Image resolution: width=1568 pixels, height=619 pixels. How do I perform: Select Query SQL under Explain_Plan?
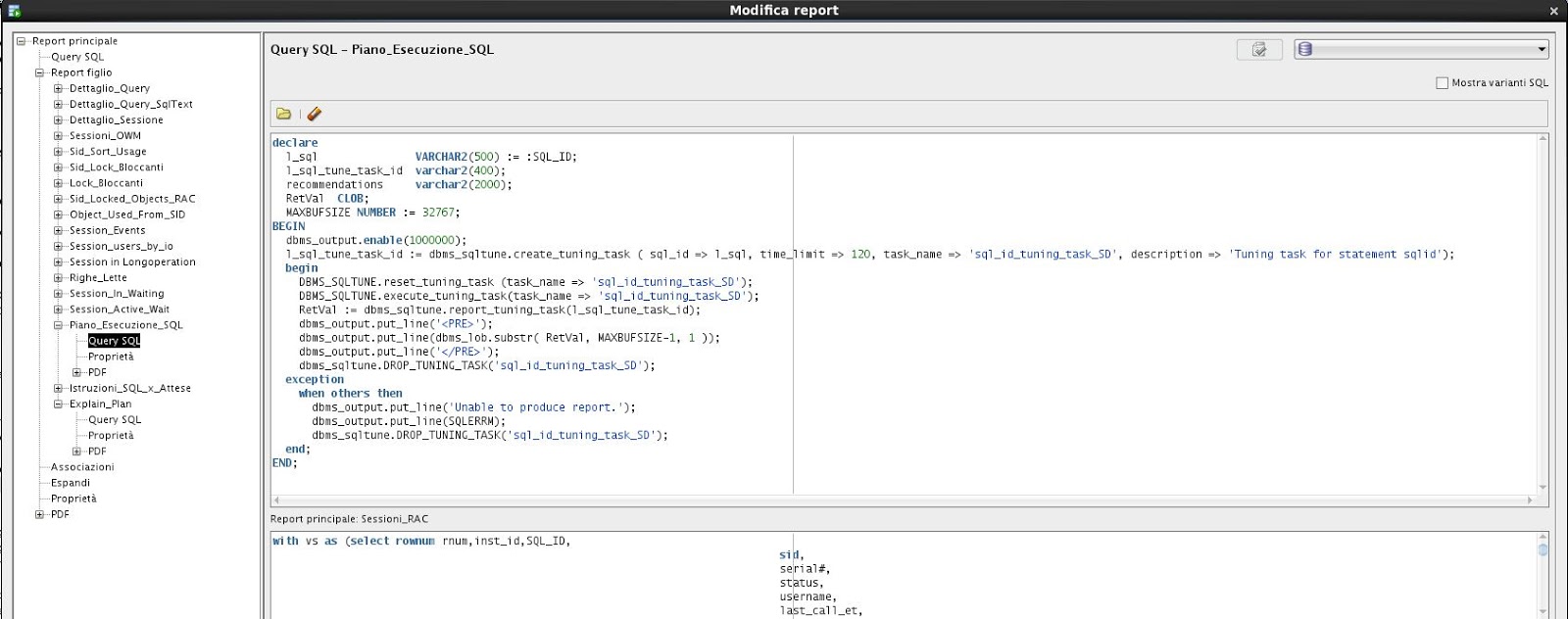tap(115, 419)
